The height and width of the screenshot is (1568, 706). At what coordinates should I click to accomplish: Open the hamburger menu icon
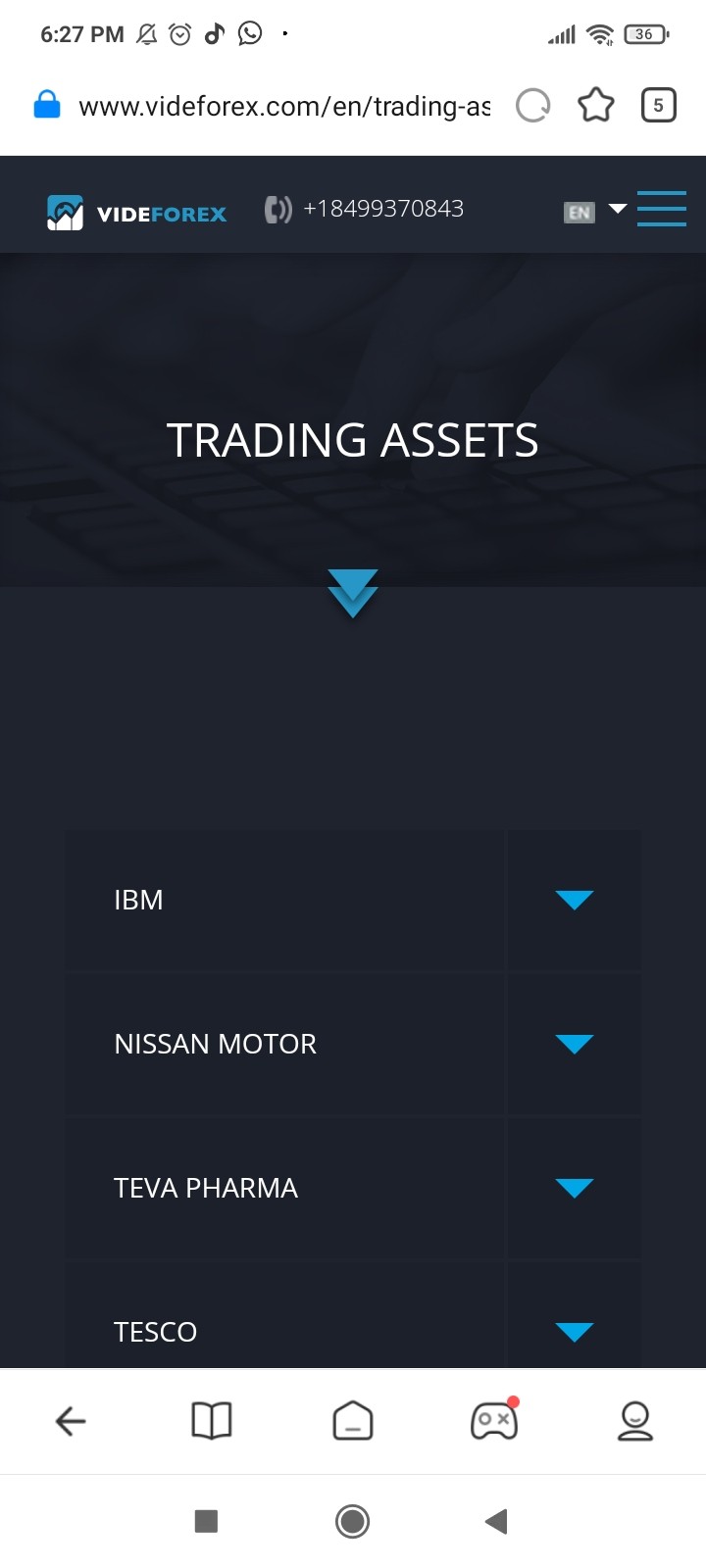click(661, 209)
